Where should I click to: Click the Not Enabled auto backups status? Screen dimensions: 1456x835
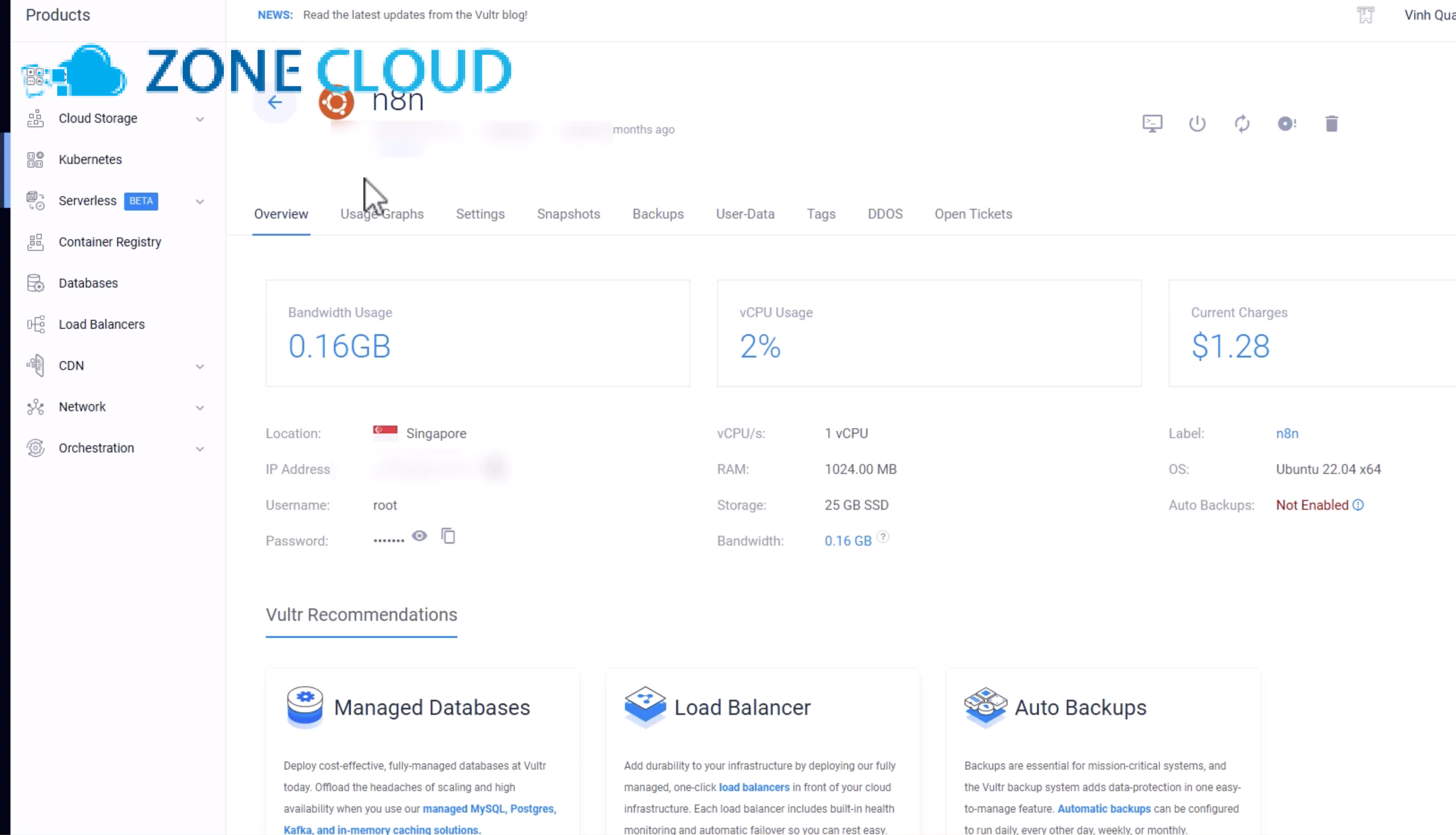pyautogui.click(x=1312, y=505)
